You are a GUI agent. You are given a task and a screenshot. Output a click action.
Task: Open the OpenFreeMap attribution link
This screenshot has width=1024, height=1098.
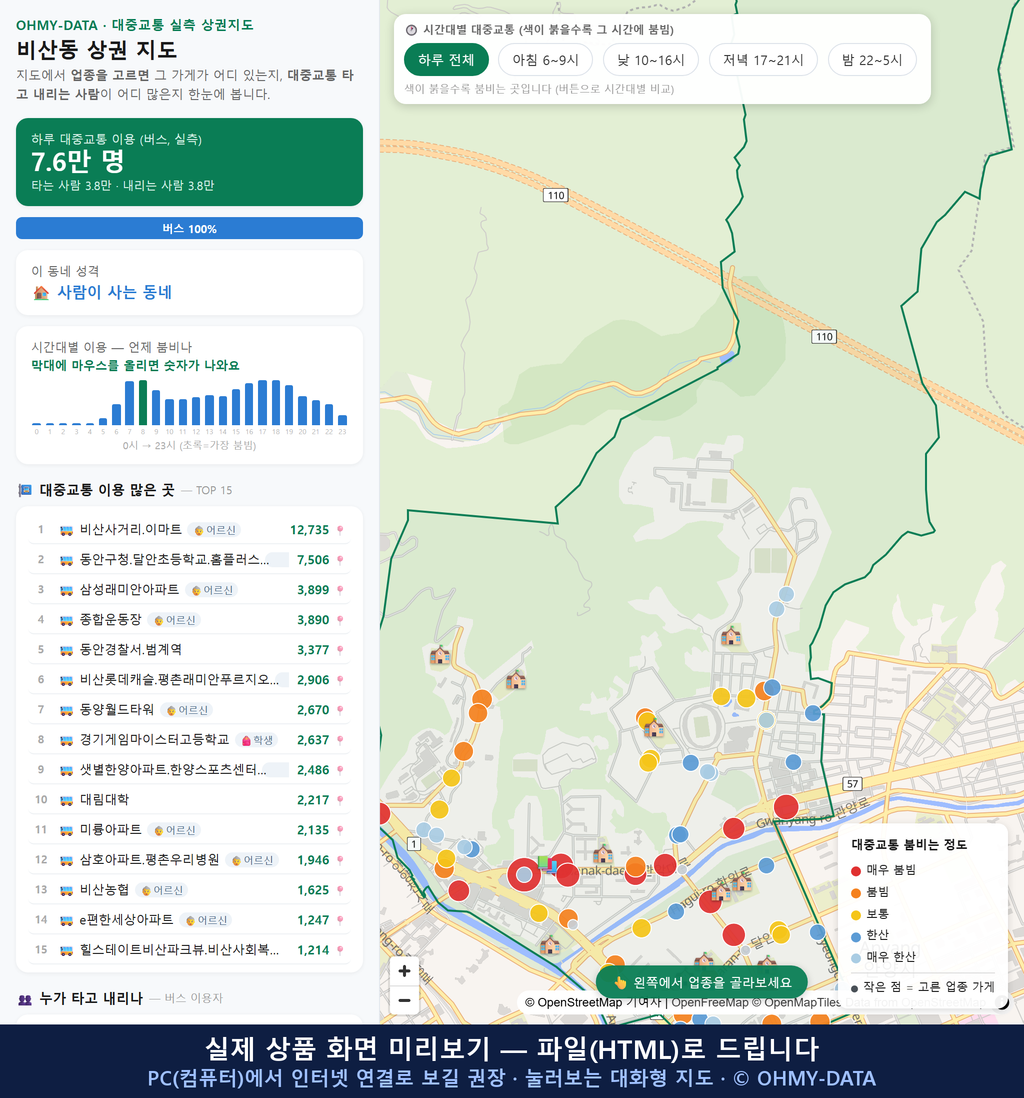click(710, 1003)
